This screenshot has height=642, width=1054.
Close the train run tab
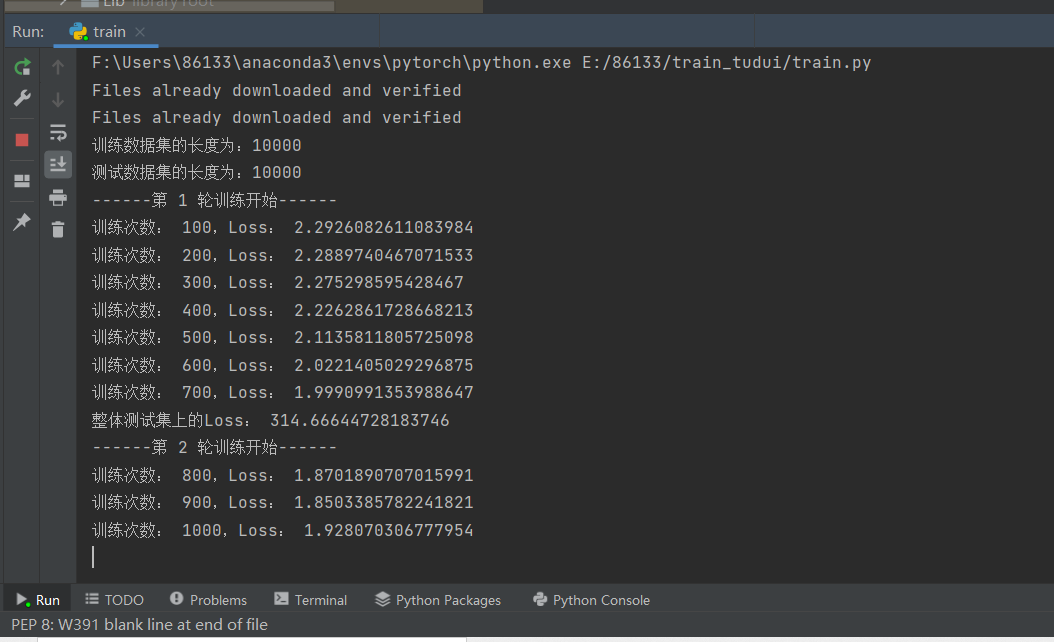[140, 32]
